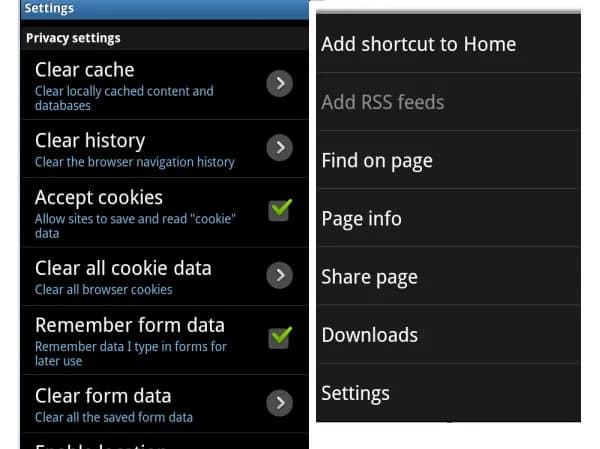
Task: Open Page info from the menu
Action: (x=361, y=218)
